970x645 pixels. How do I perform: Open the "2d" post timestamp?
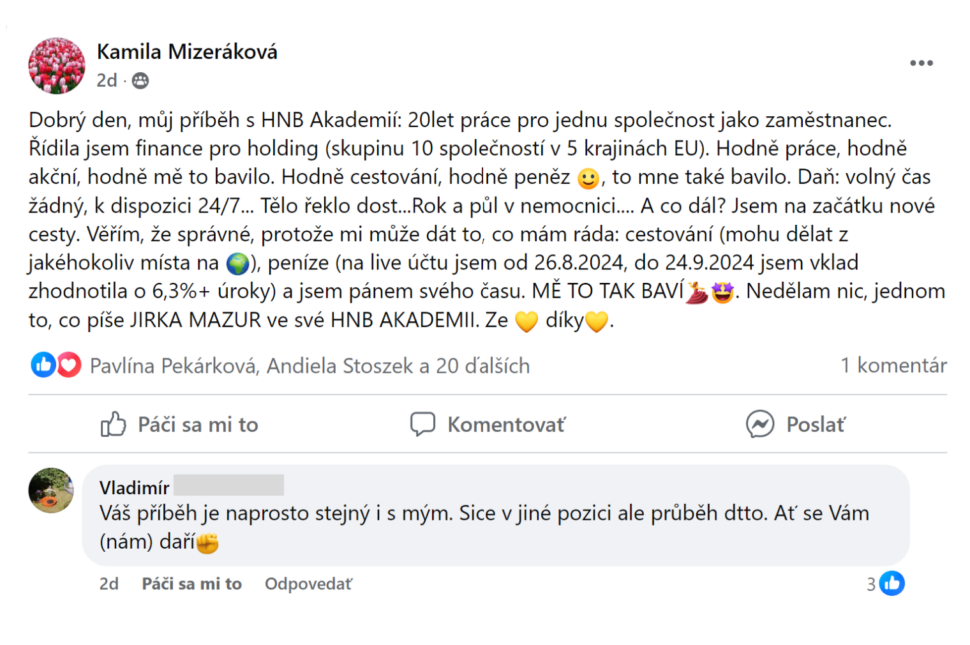106,80
